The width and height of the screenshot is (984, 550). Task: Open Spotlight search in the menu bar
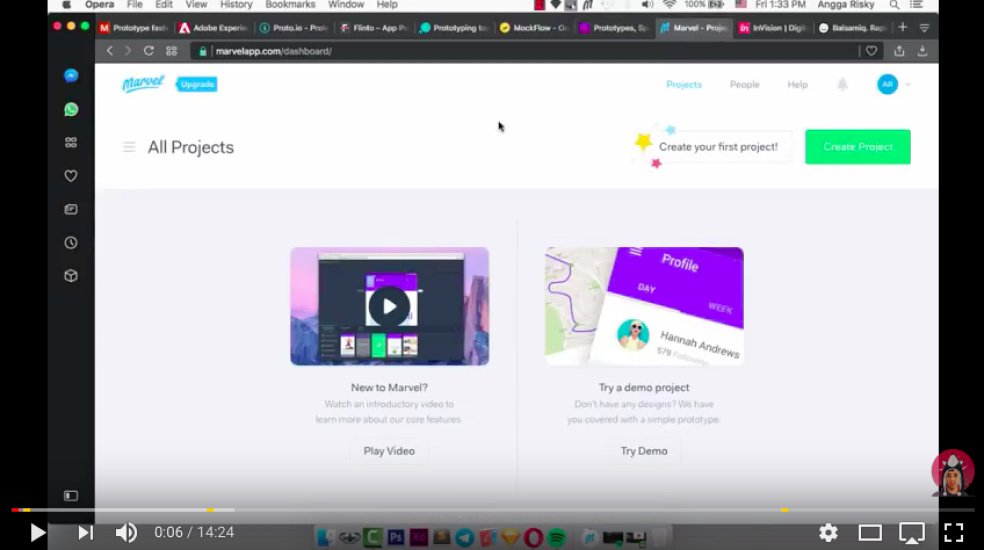(894, 4)
